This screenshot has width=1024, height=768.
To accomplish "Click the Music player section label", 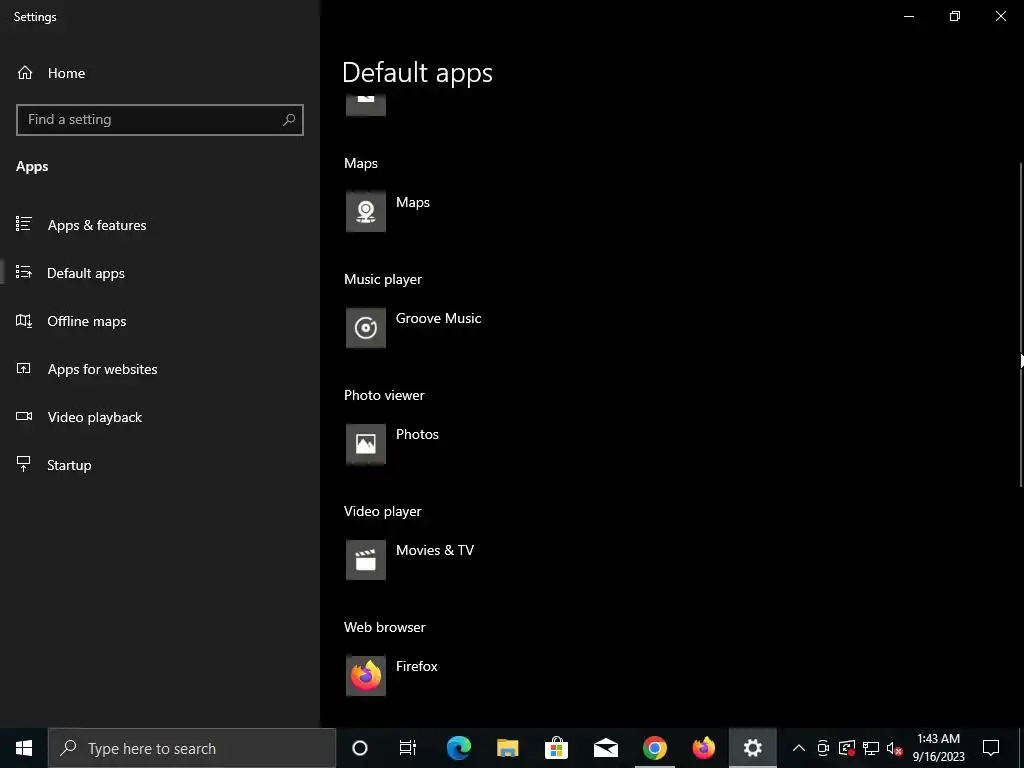I will pyautogui.click(x=383, y=280).
